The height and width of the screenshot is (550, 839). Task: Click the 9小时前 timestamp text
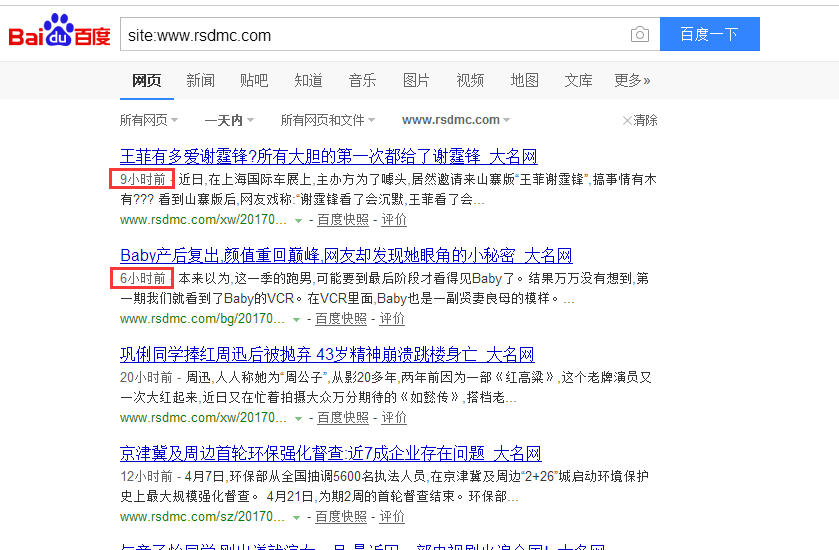tap(143, 179)
